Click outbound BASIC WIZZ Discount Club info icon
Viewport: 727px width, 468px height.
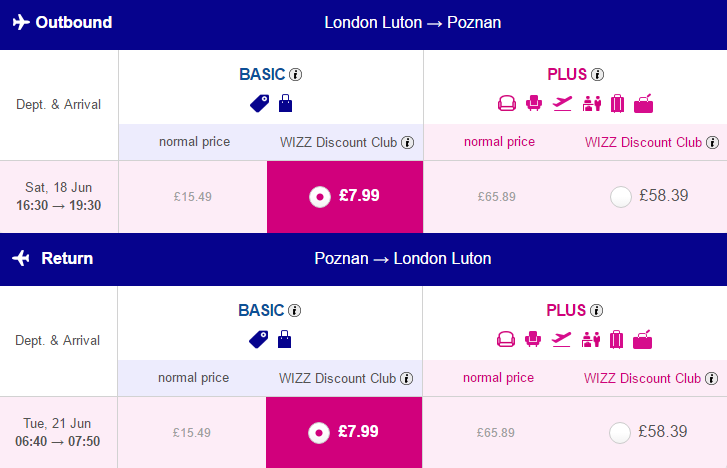click(408, 142)
